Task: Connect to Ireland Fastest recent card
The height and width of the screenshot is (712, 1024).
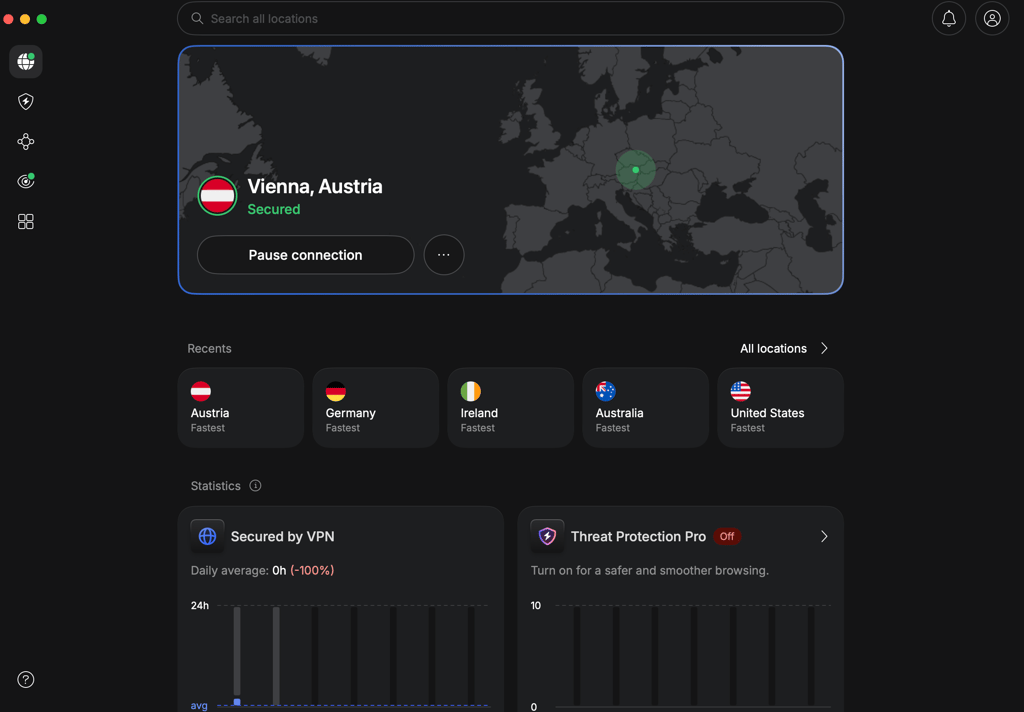Action: [x=511, y=408]
